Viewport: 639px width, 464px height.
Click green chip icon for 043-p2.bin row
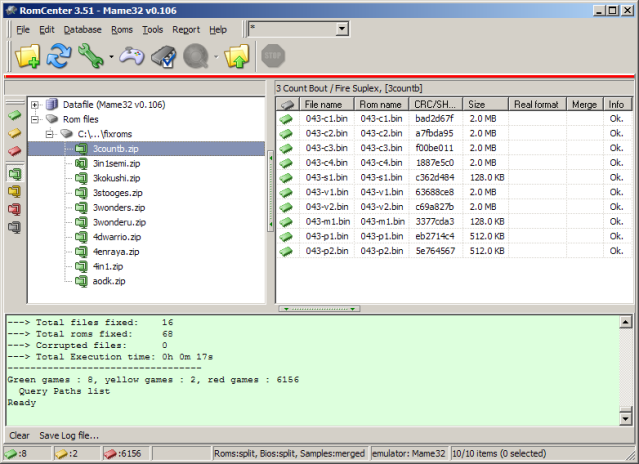[286, 251]
